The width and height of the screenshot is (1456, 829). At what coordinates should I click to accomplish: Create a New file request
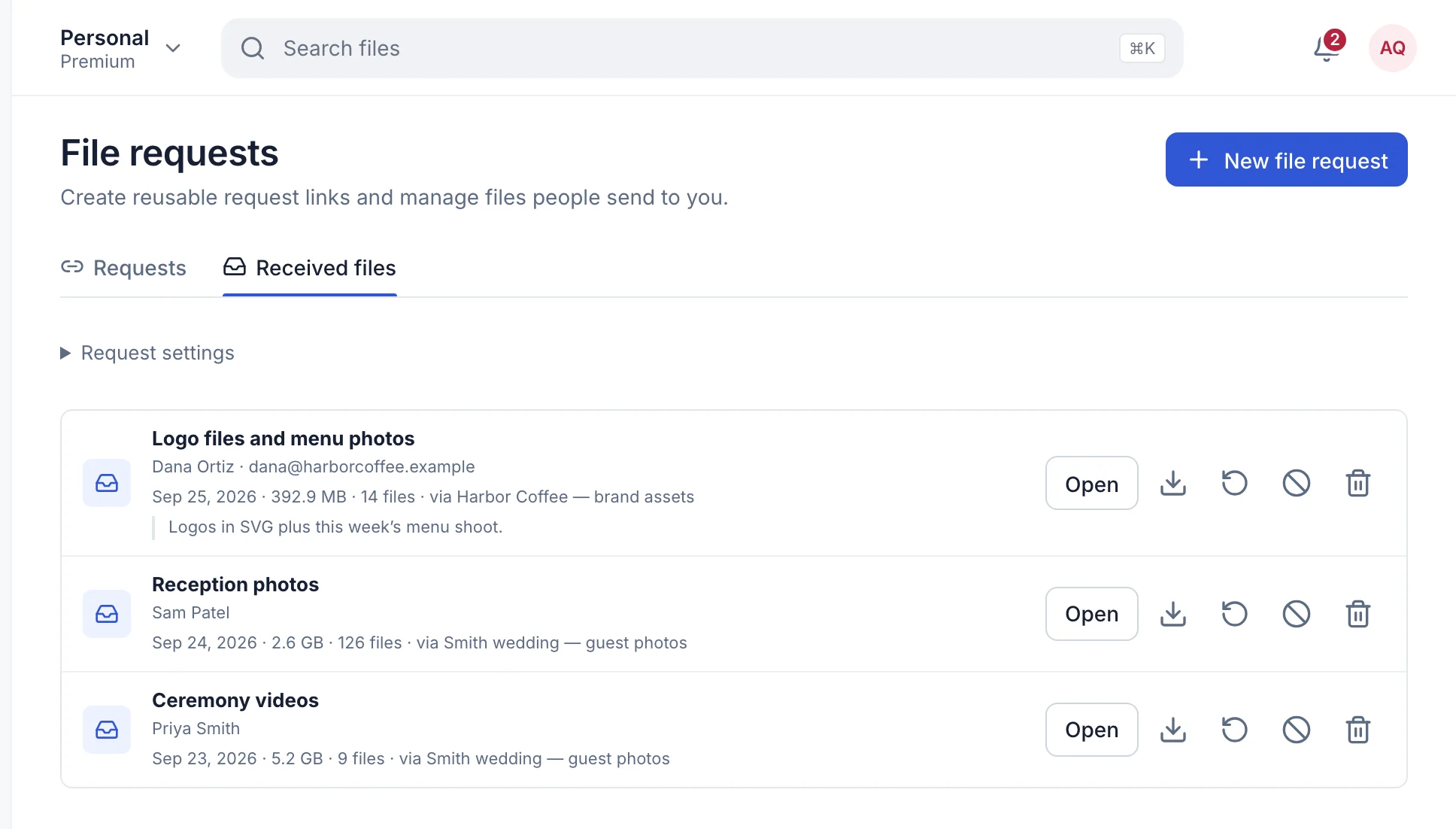click(1287, 159)
